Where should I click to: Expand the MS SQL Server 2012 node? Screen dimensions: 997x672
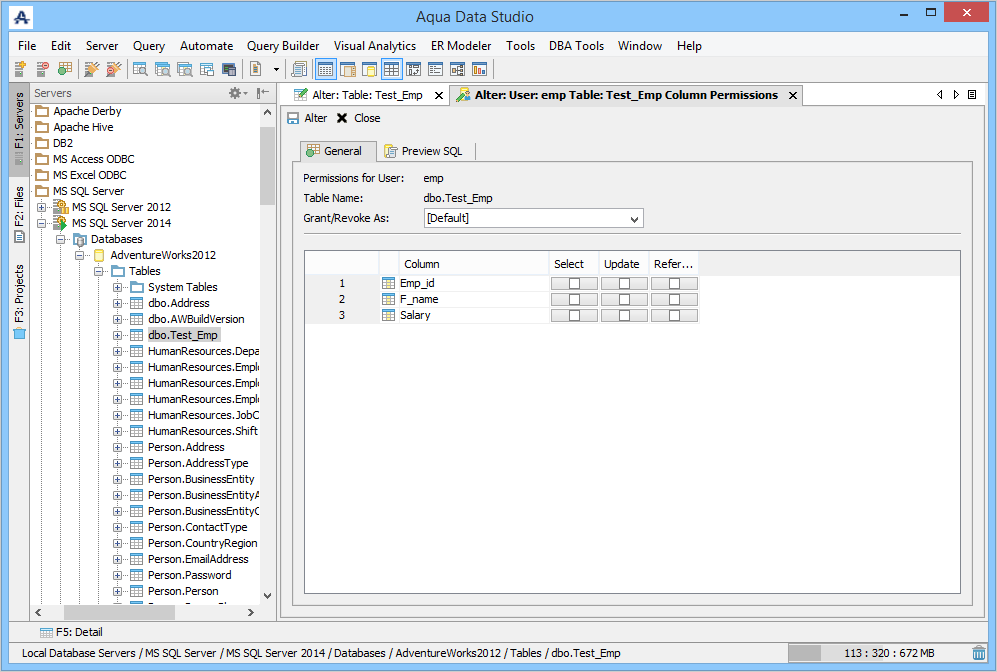coord(41,207)
